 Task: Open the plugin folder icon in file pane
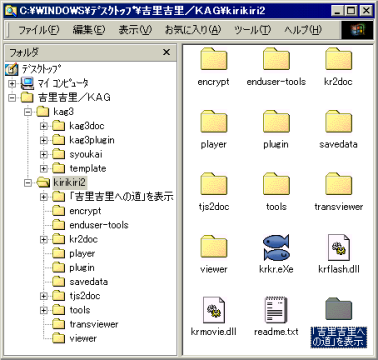coord(276,122)
